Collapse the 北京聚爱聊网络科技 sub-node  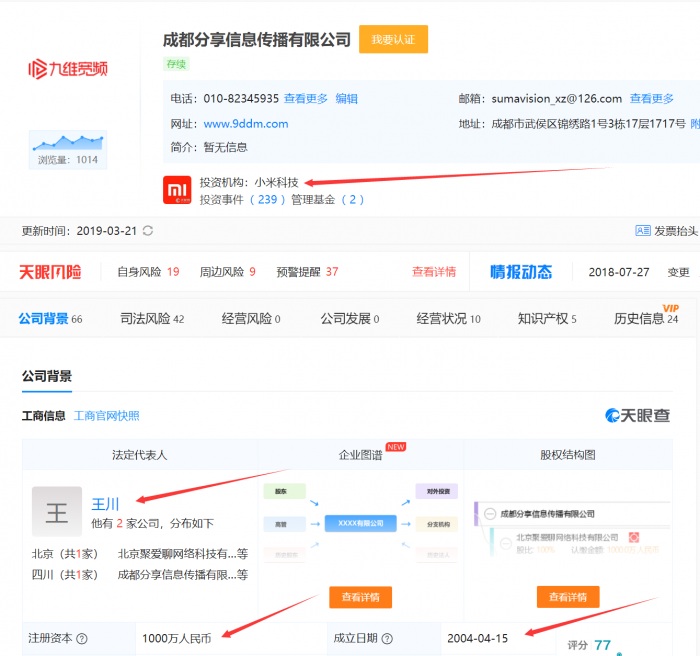pos(506,543)
